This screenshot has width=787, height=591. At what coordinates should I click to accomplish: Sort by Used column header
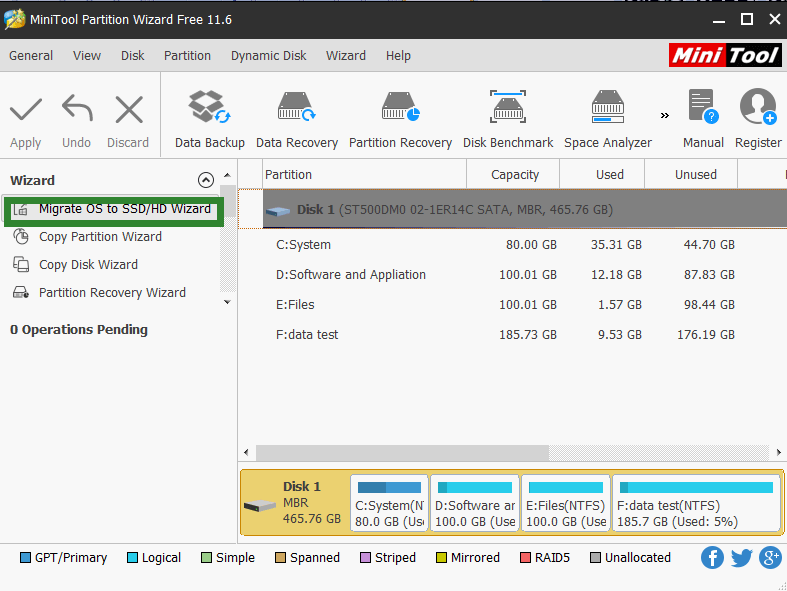coord(602,174)
